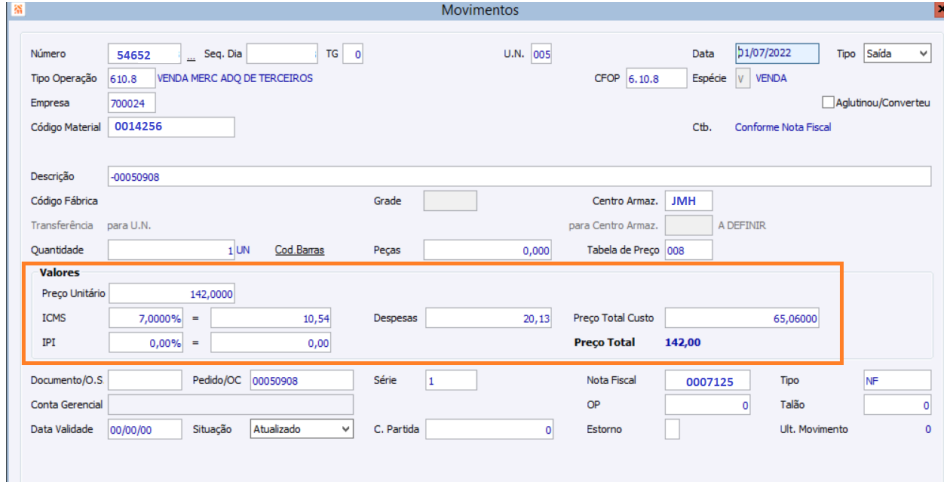Click the ICMS percentage field

pyautogui.click(x=147, y=318)
